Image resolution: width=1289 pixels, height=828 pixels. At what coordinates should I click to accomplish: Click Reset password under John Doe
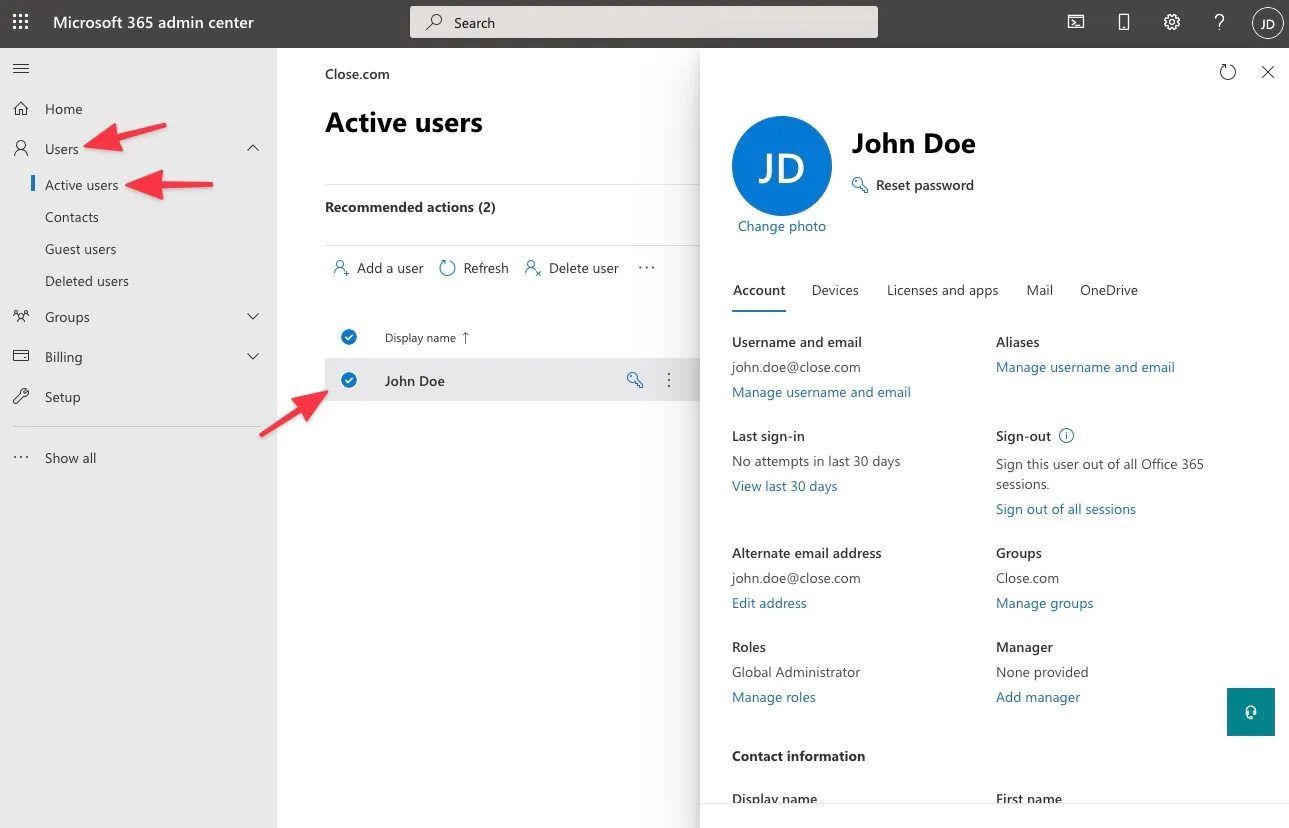pos(913,185)
